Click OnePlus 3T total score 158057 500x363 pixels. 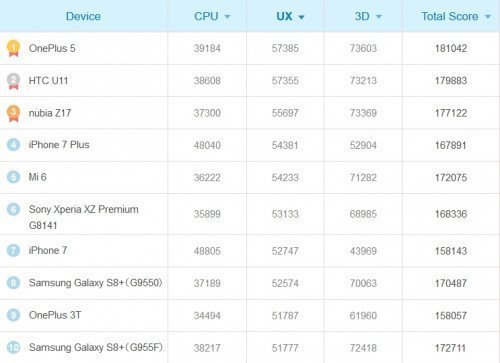[451, 315]
